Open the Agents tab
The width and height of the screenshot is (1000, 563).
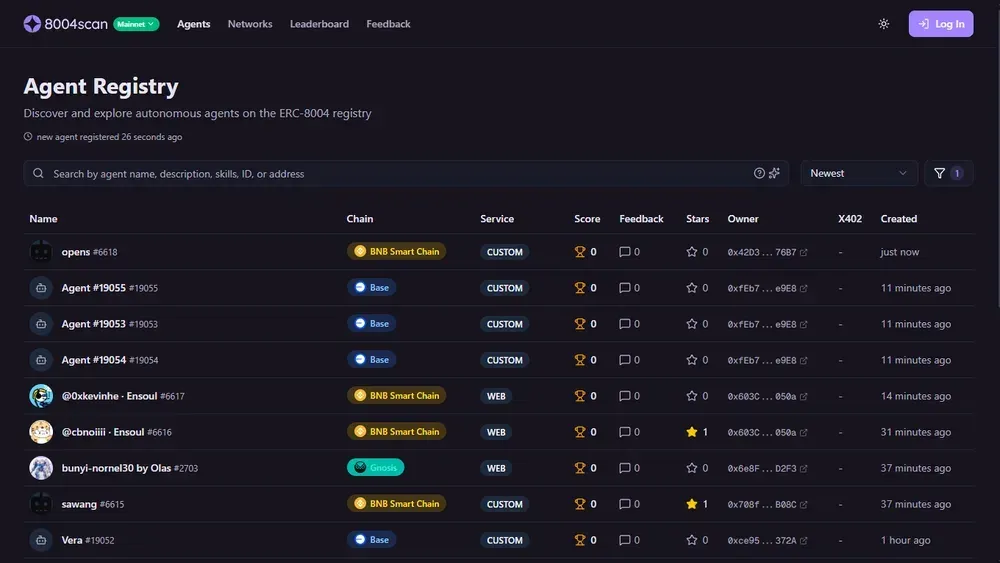[193, 24]
